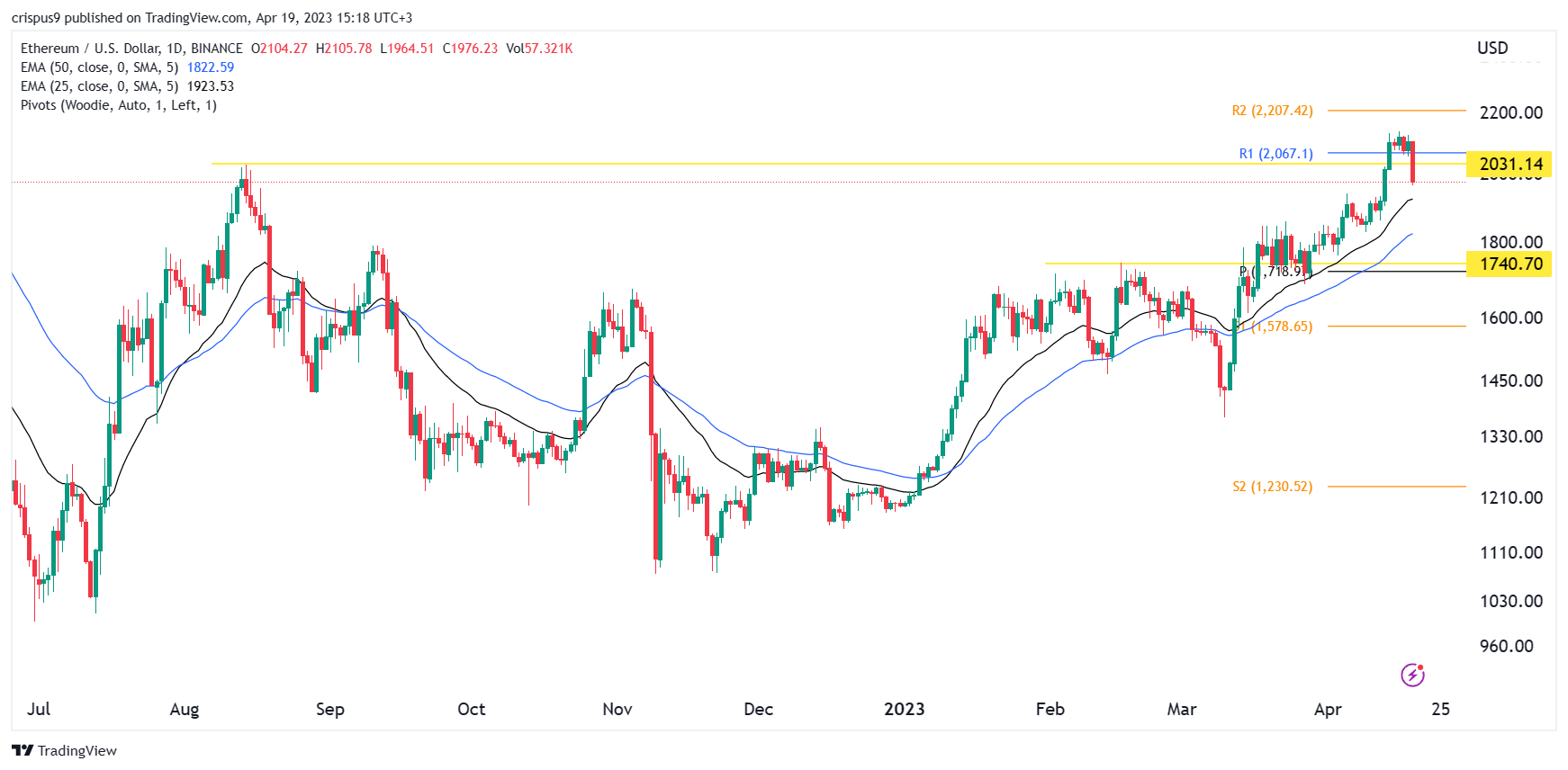The height and width of the screenshot is (770, 1568).
Task: Click the high price H2105.78
Action: pyautogui.click(x=344, y=49)
